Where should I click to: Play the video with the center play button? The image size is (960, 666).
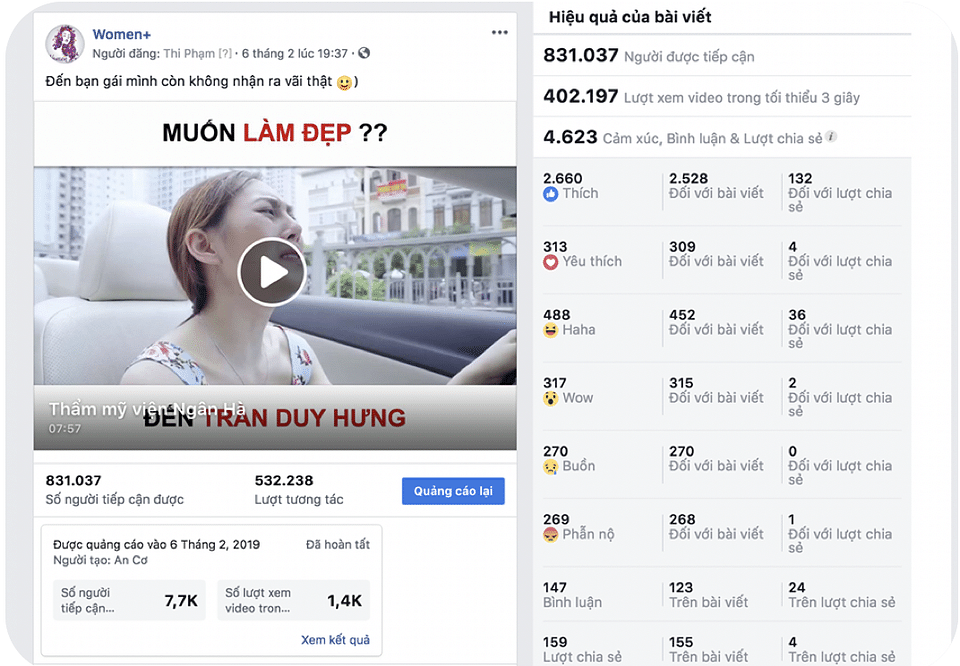(272, 272)
